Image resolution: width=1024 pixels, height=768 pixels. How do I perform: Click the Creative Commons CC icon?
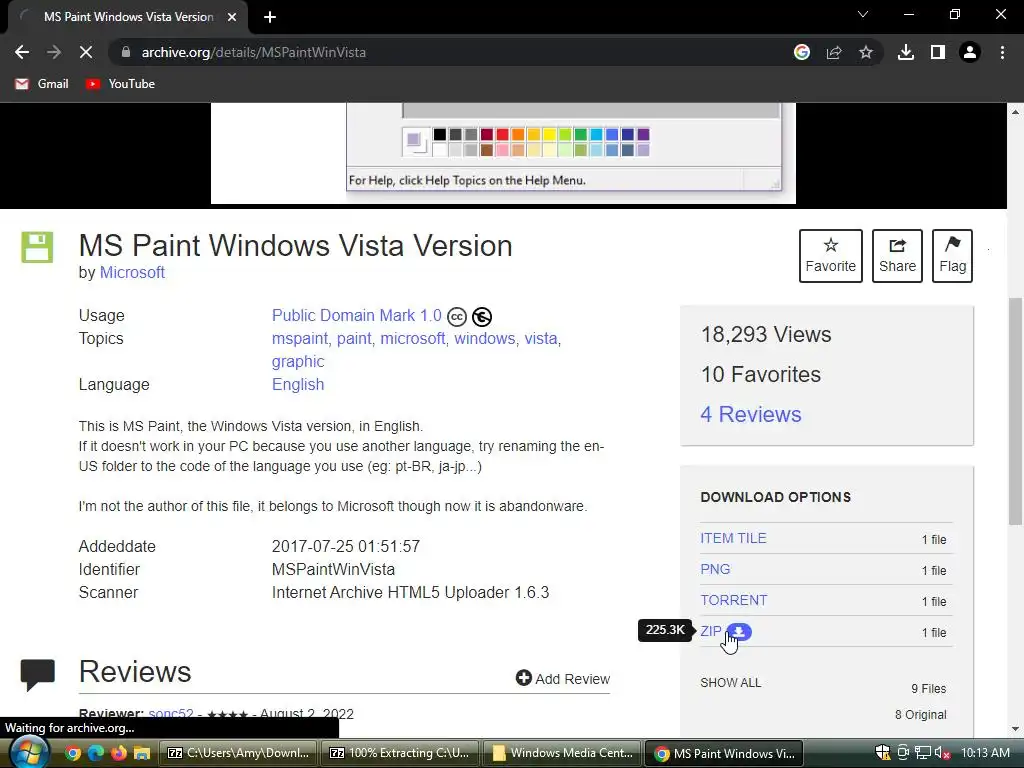456,317
